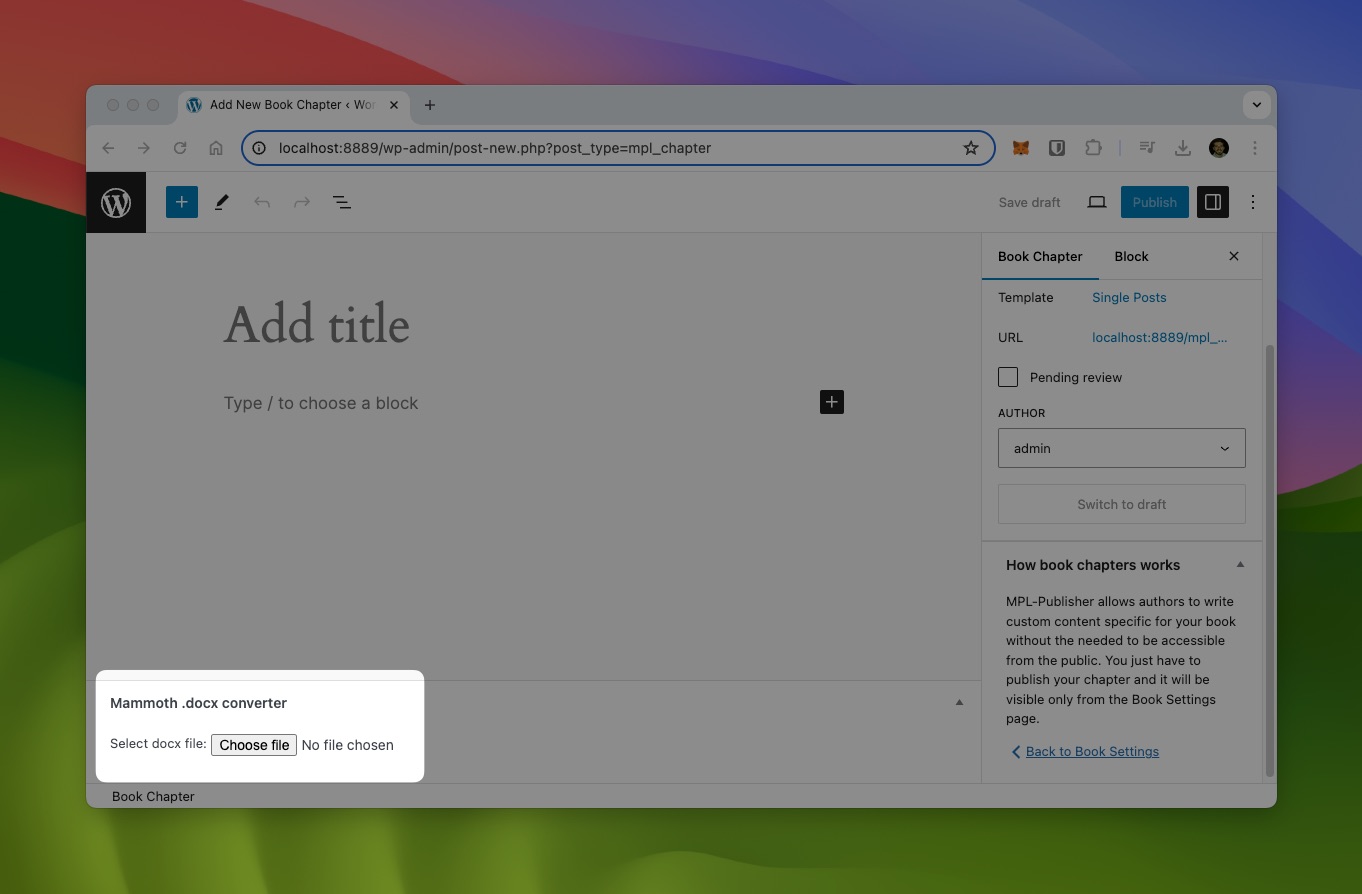The image size is (1362, 894).
Task: Click the Add title field
Action: [317, 325]
